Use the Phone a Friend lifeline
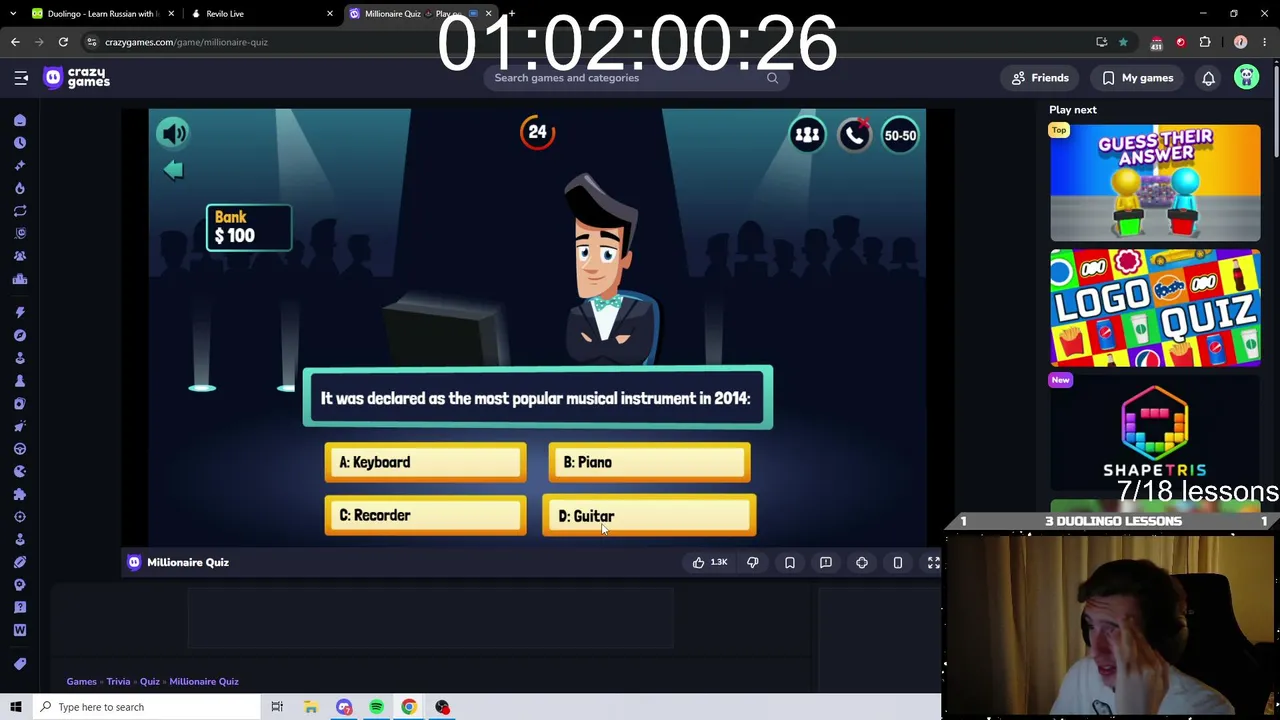The image size is (1280, 720). (854, 135)
